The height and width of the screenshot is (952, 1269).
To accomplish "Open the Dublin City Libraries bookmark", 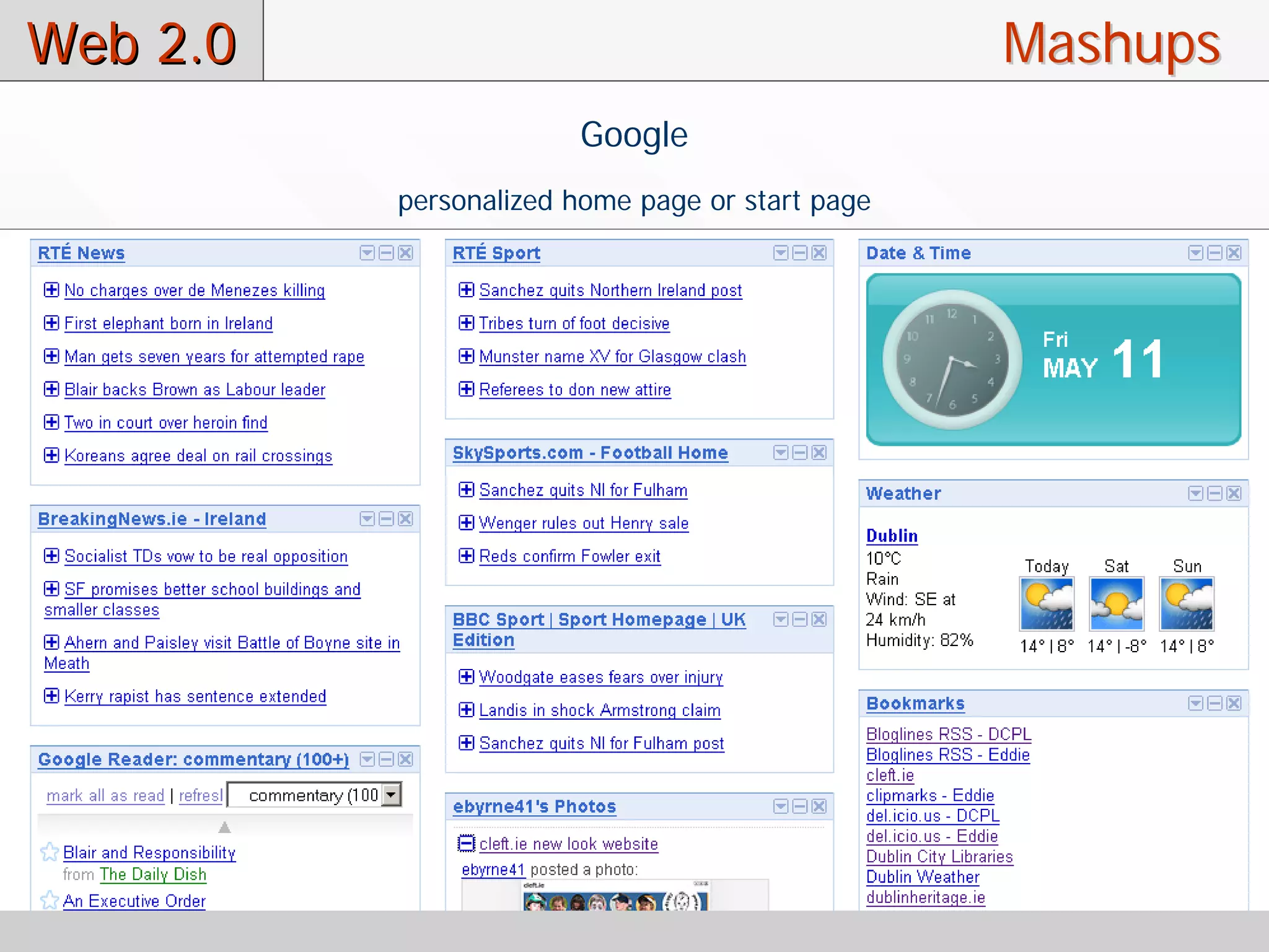I will tap(939, 857).
